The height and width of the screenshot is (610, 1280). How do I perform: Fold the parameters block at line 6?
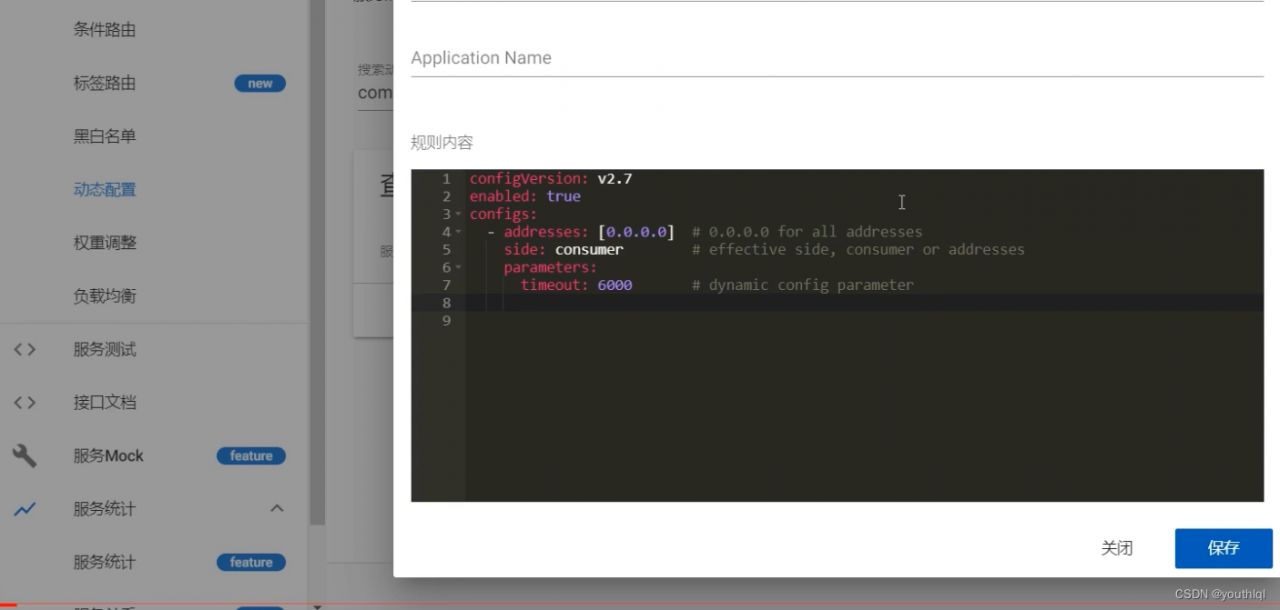458,268
